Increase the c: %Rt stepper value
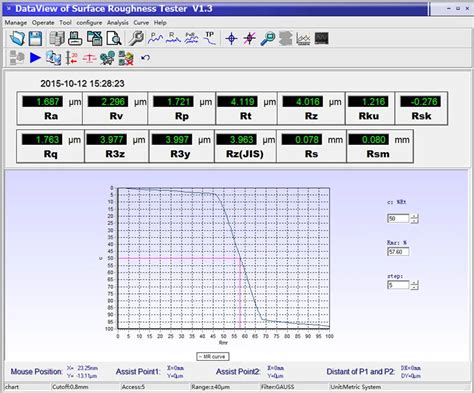Screen dimensions: 474x393 [414, 217]
